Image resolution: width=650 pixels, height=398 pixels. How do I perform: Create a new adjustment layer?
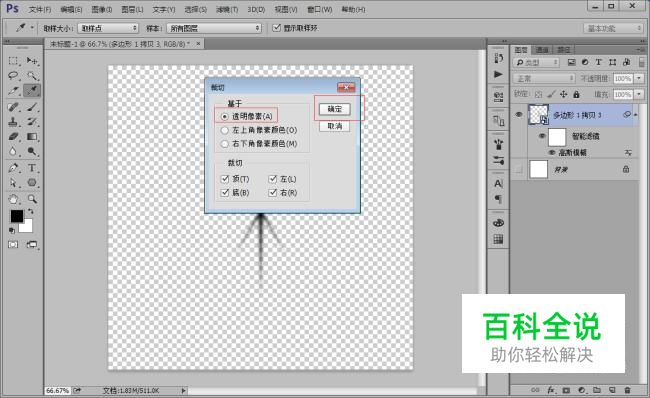[582, 390]
